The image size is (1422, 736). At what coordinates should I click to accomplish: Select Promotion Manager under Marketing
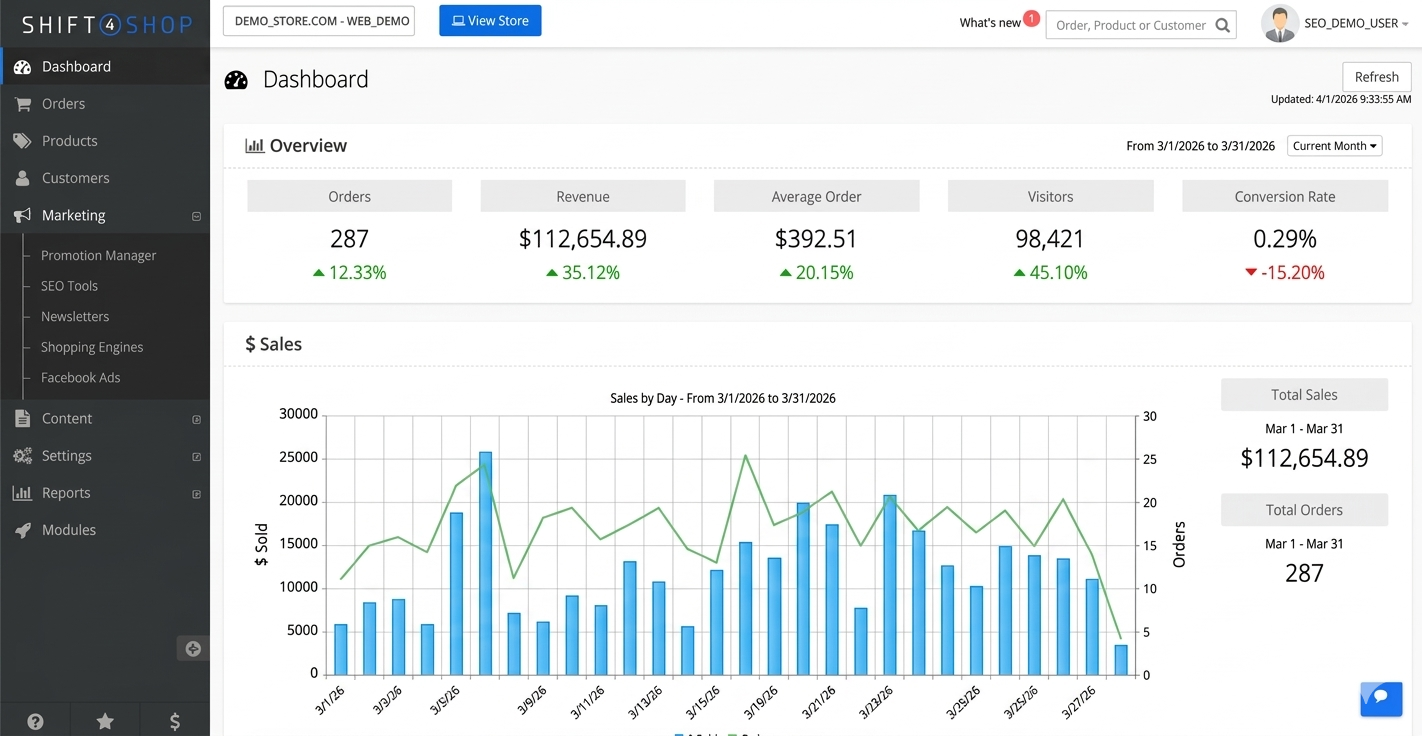point(98,255)
